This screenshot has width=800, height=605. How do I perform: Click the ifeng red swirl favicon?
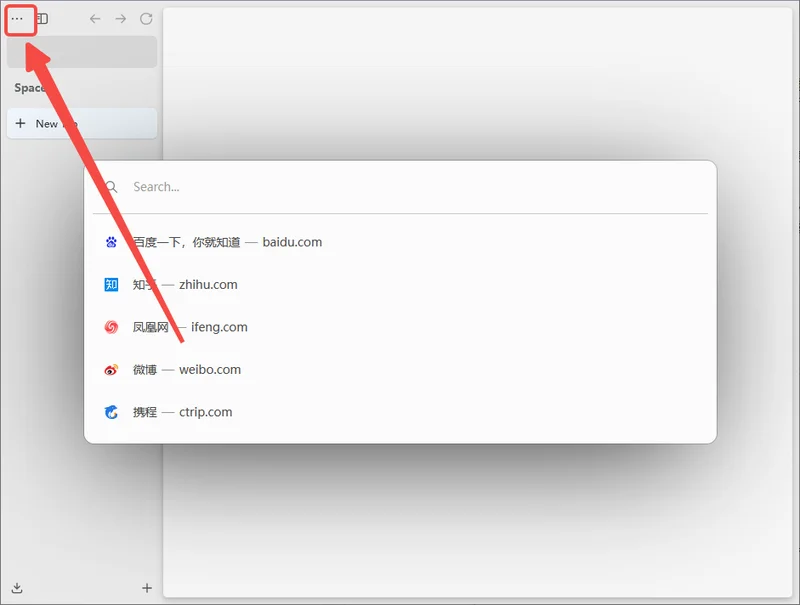(x=111, y=327)
